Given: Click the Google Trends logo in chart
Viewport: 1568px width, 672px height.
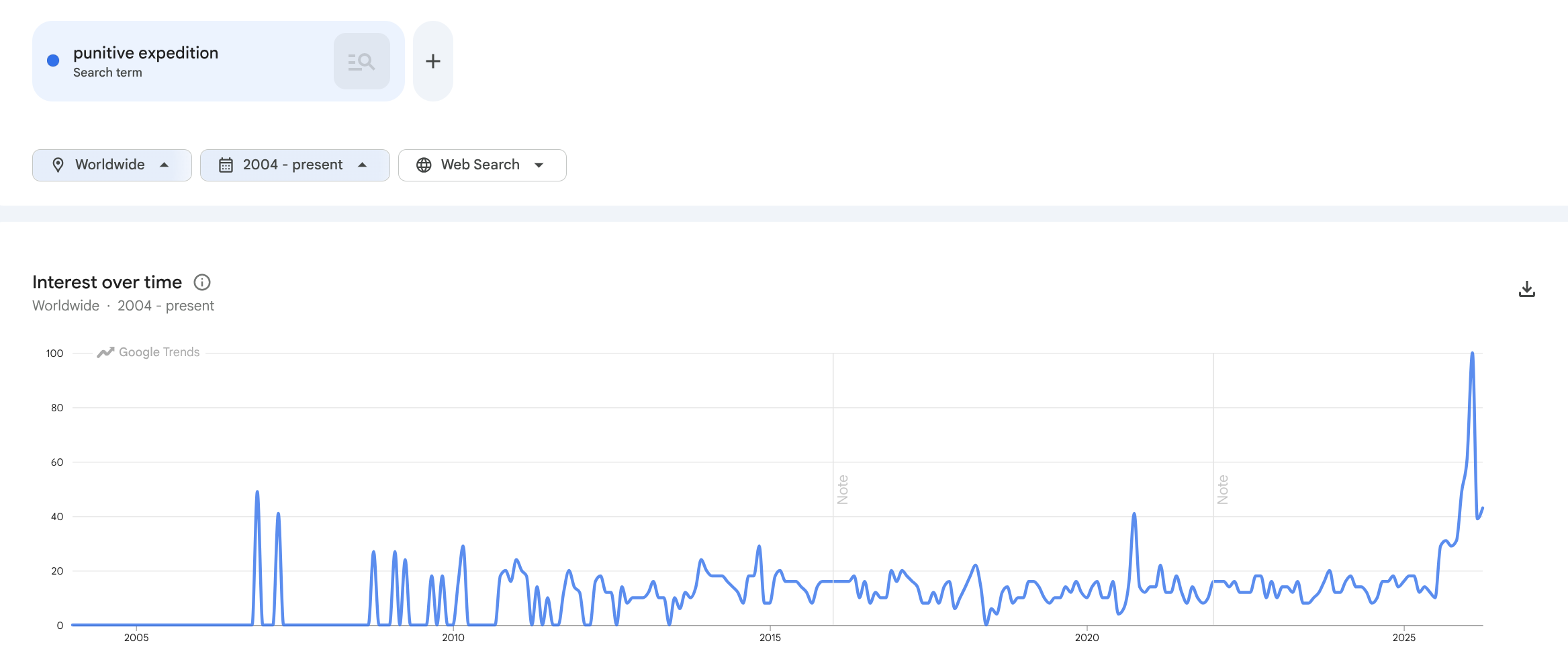Looking at the screenshot, I should pos(148,352).
